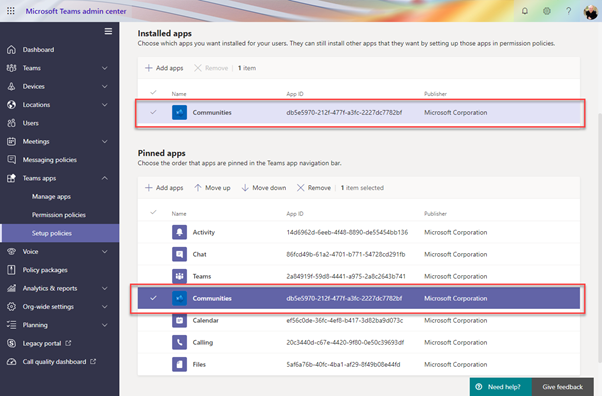Expand the Planning menu chevron

104,325
